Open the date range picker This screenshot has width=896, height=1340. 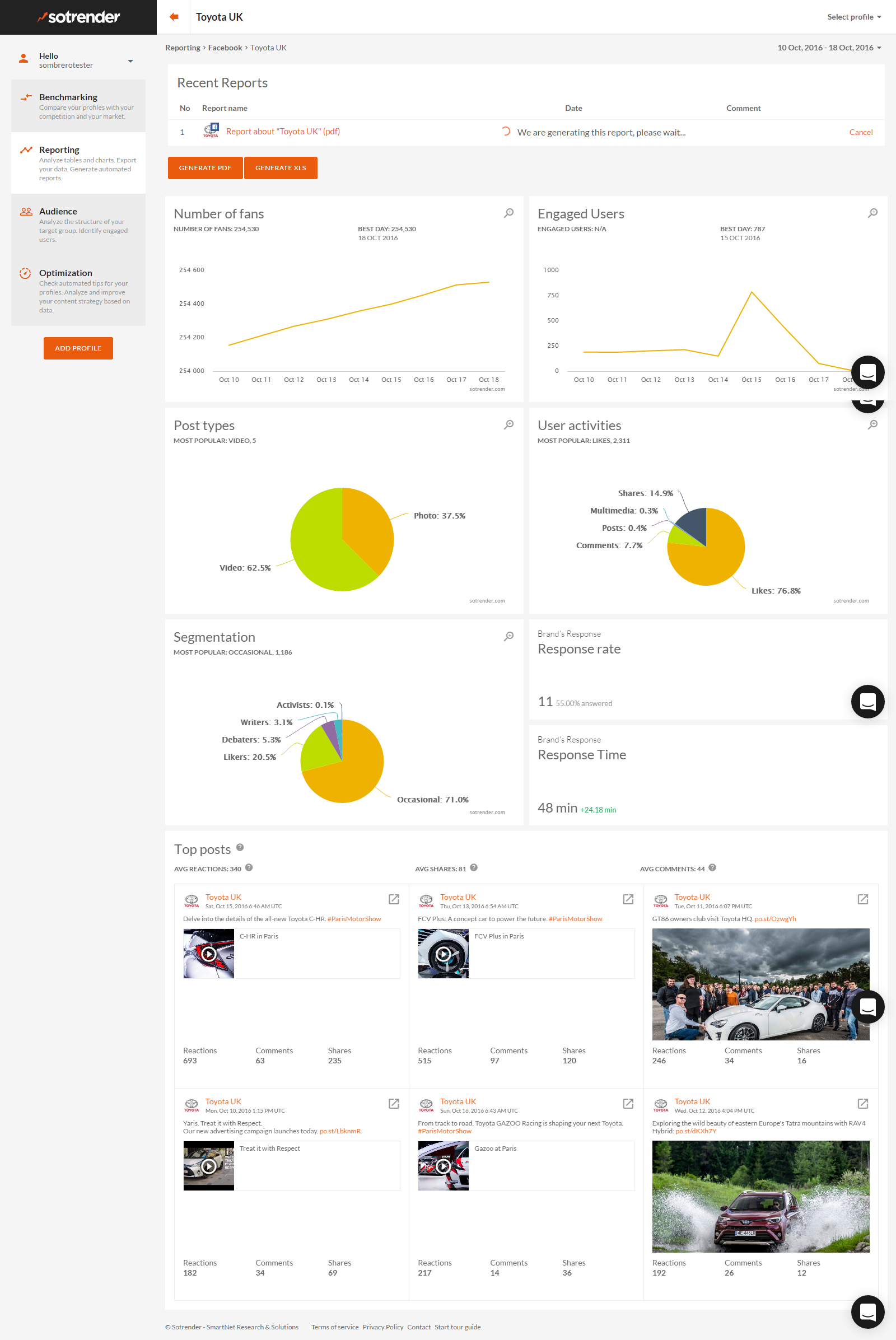[829, 48]
